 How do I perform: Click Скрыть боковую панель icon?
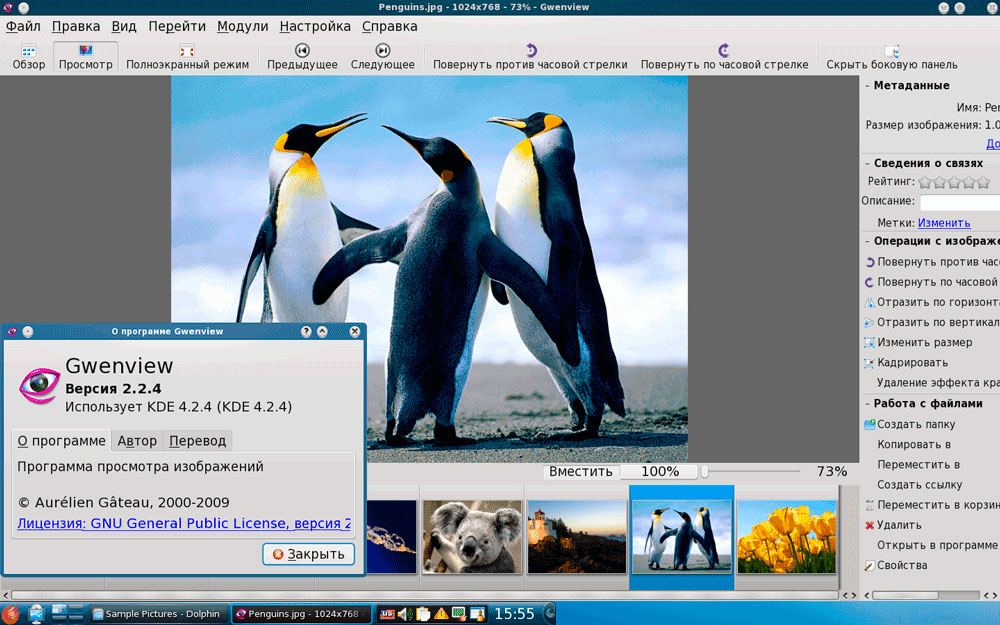tap(890, 57)
